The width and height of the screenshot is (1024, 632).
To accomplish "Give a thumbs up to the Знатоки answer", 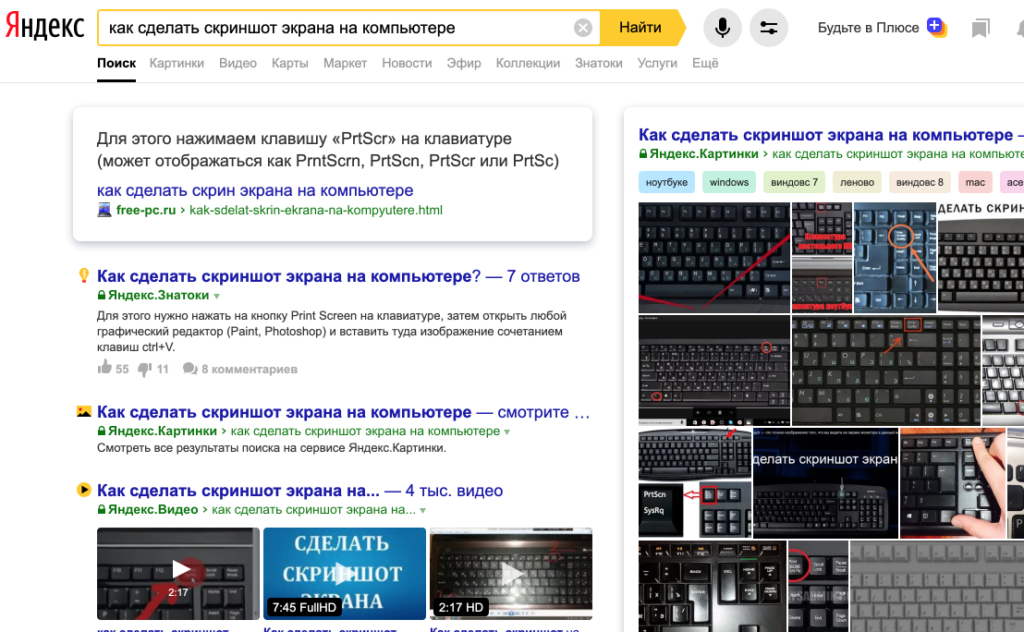I will pos(106,368).
